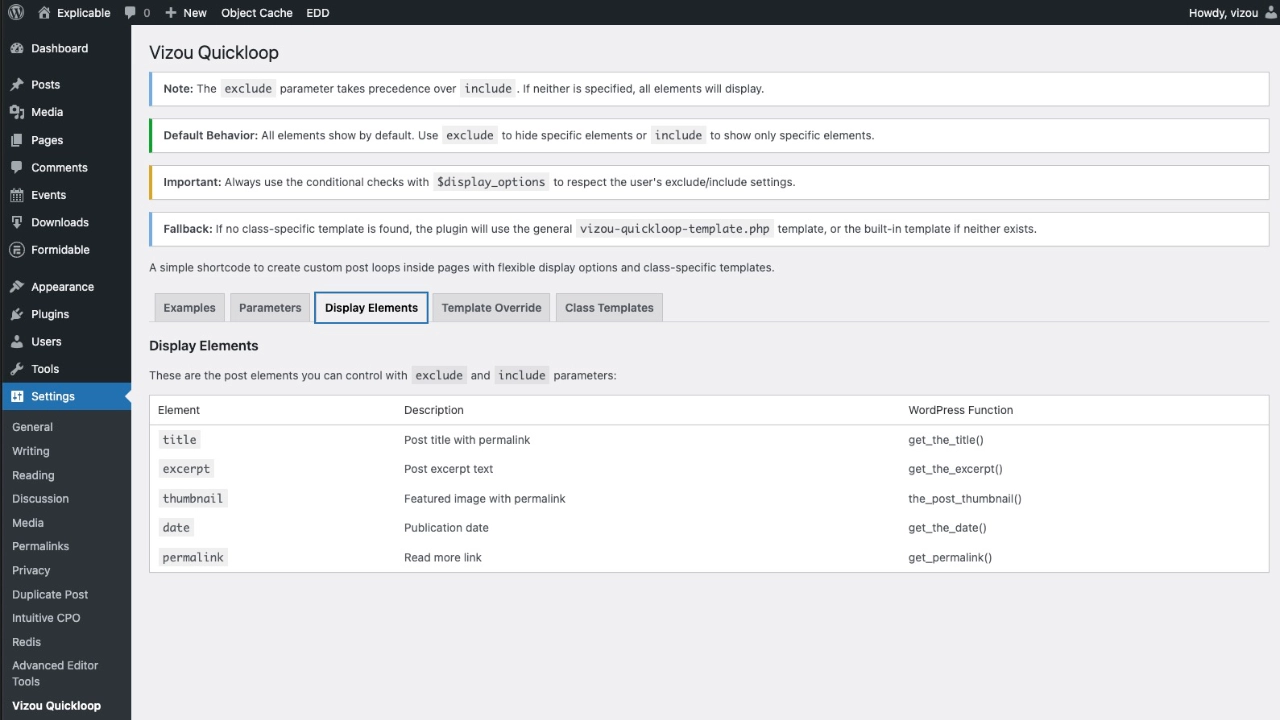Expand the Howdy, vizou account menu
The height and width of the screenshot is (720, 1280).
coord(1223,13)
